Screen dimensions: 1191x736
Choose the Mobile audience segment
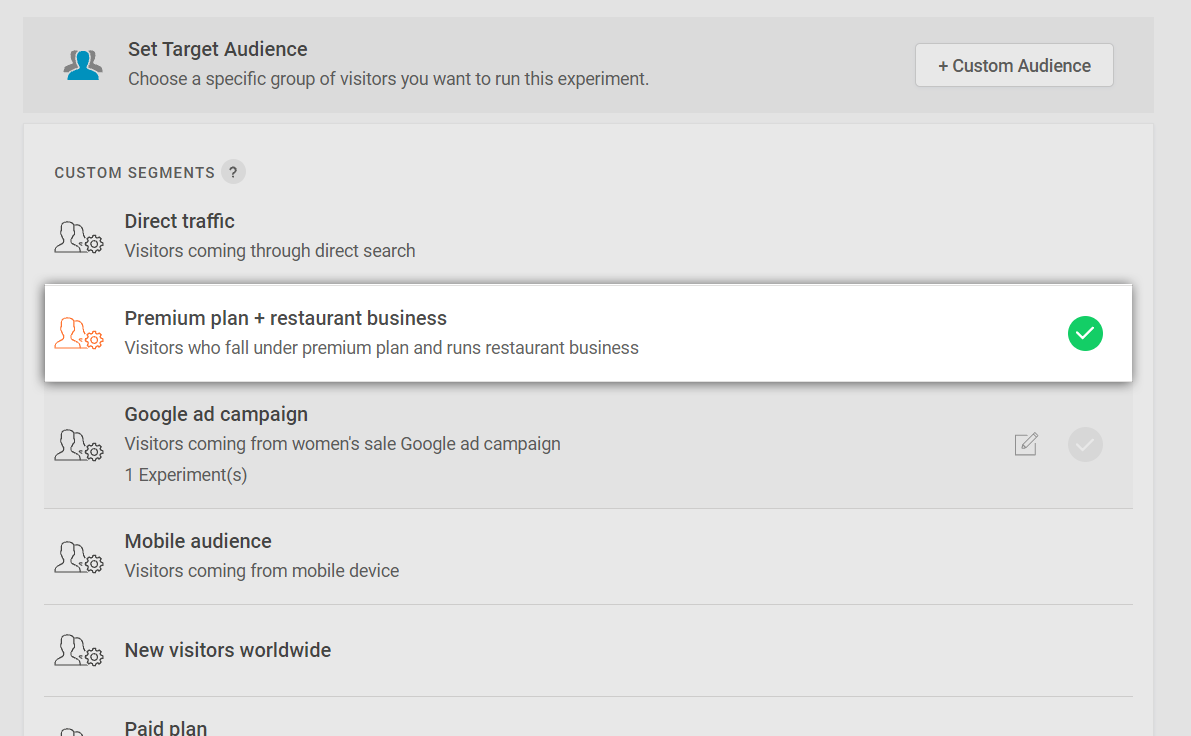tap(198, 541)
